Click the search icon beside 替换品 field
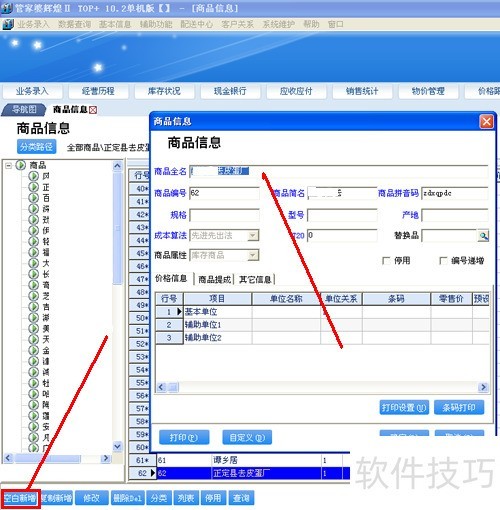This screenshot has height=510, width=500. click(483, 236)
